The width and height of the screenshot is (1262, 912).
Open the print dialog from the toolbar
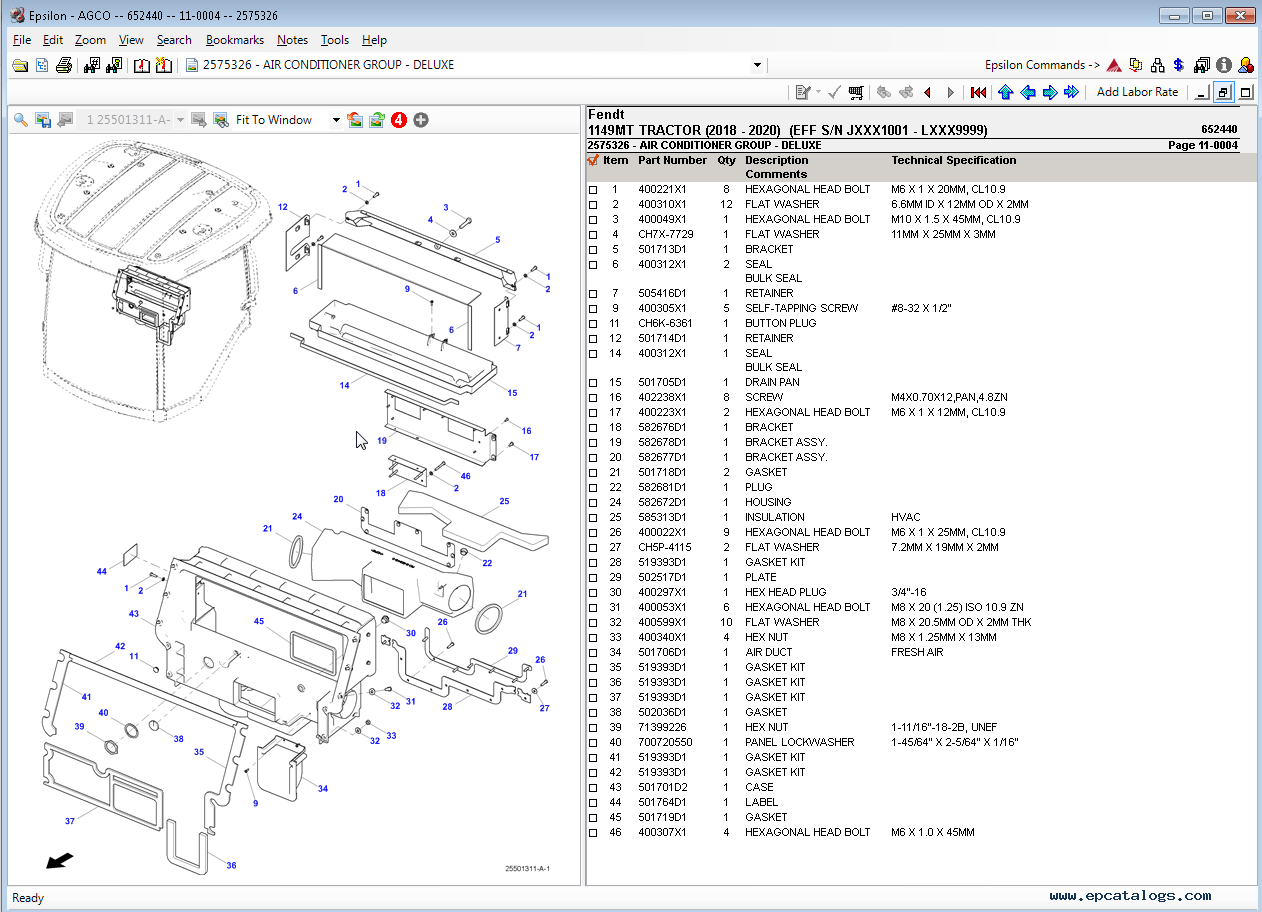62,64
